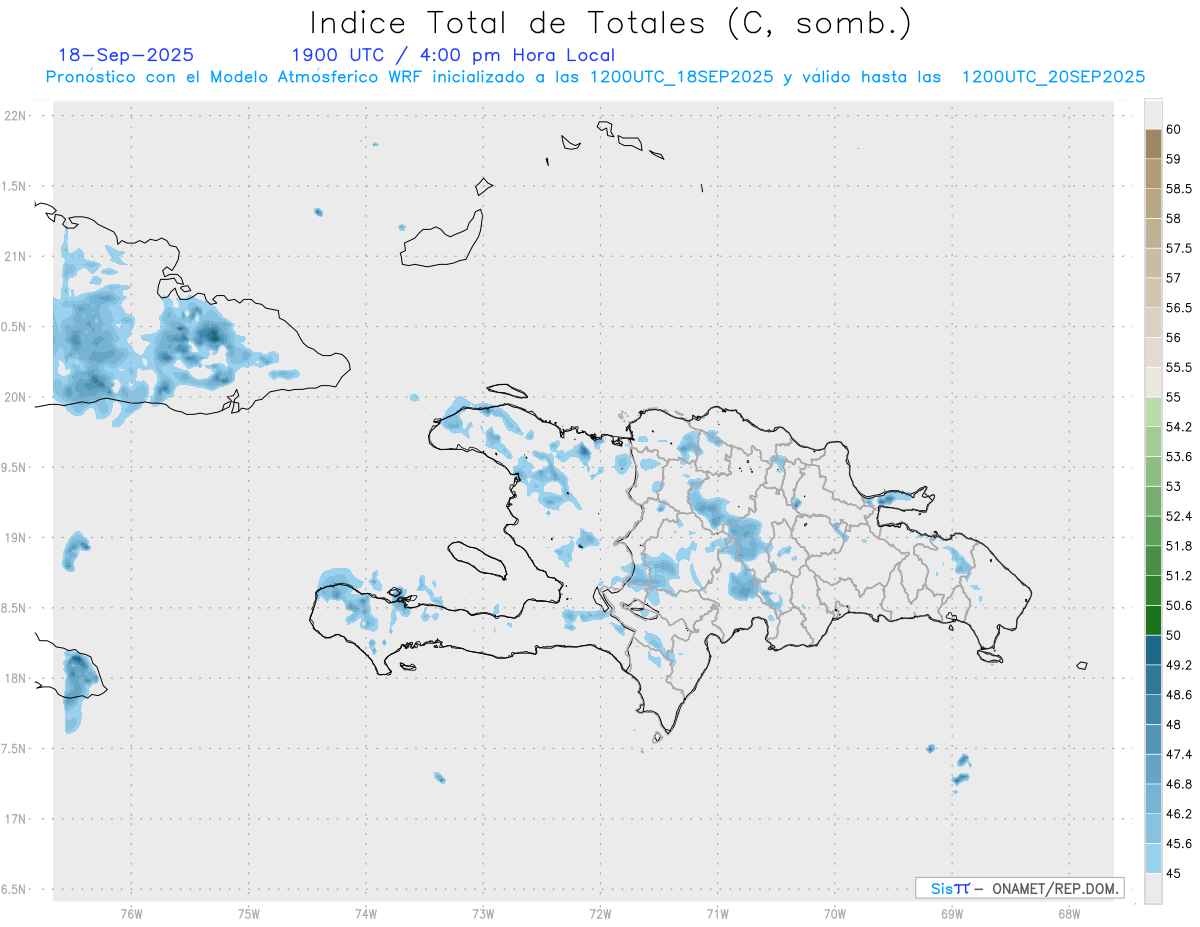1200x927 pixels.
Task: Click the '56.5' value on the color scale
Action: tap(1179, 308)
